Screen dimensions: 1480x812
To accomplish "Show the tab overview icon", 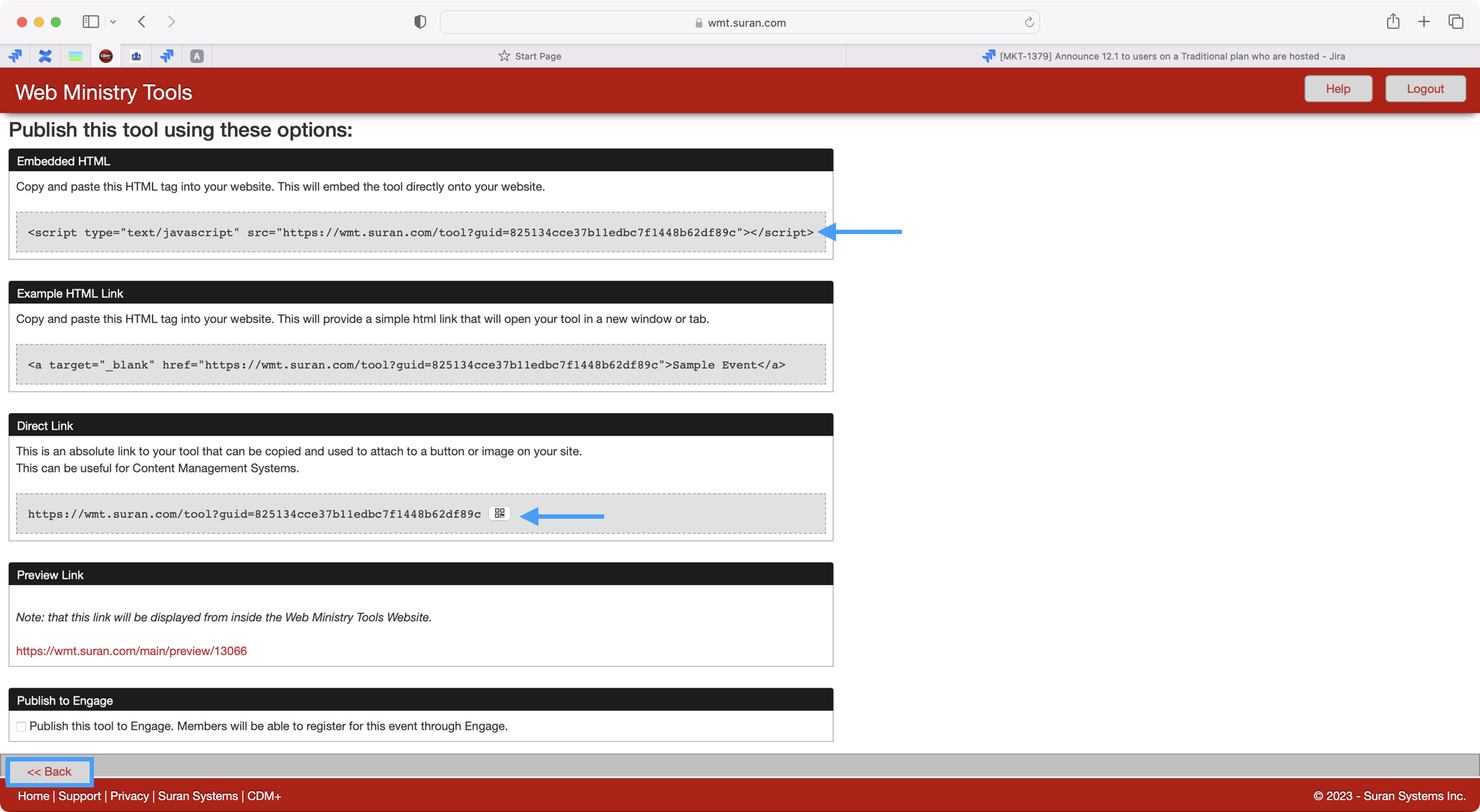I will tap(1455, 22).
